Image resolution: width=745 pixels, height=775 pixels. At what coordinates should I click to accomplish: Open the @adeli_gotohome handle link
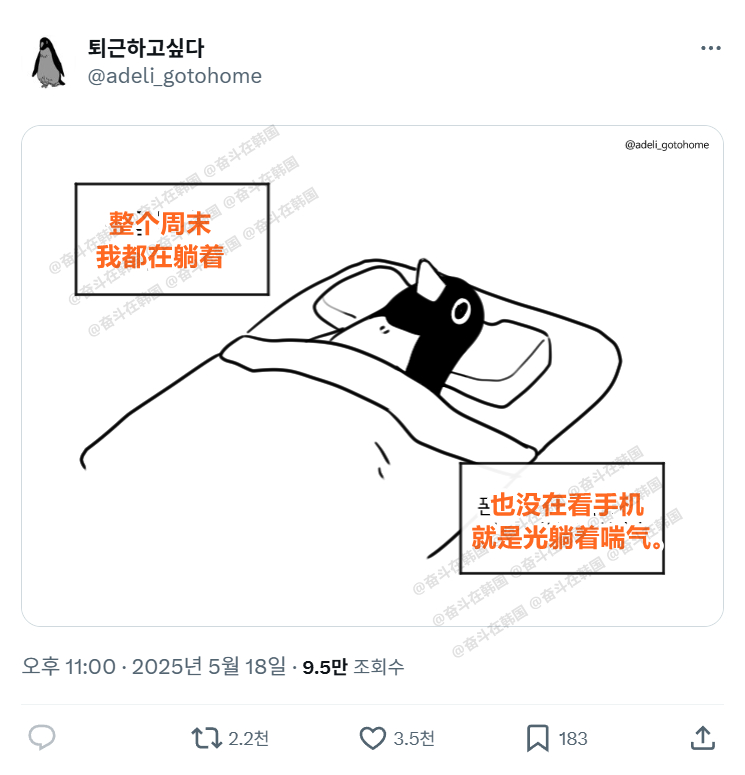pos(175,76)
